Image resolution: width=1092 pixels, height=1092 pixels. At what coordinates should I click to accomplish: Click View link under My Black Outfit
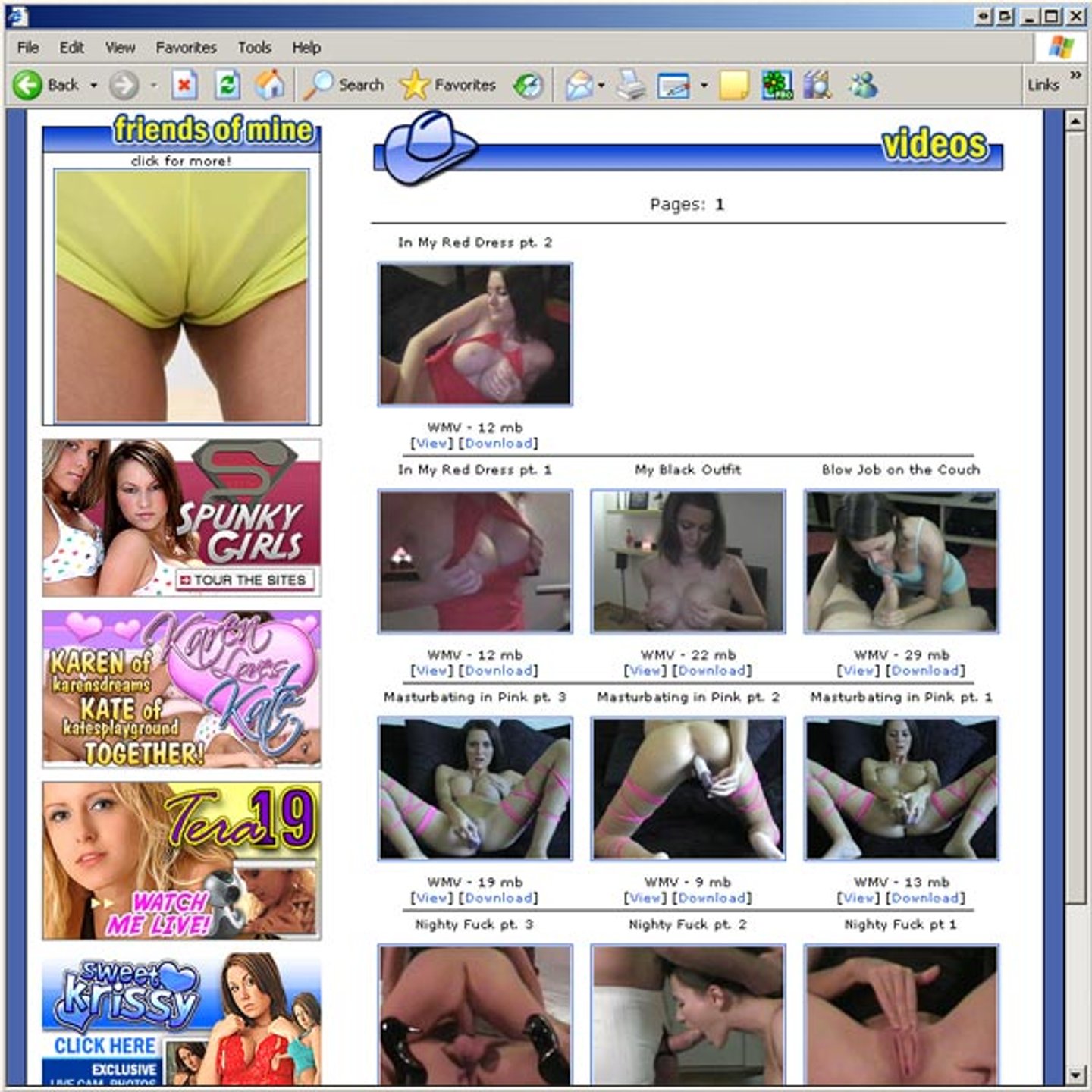645,670
